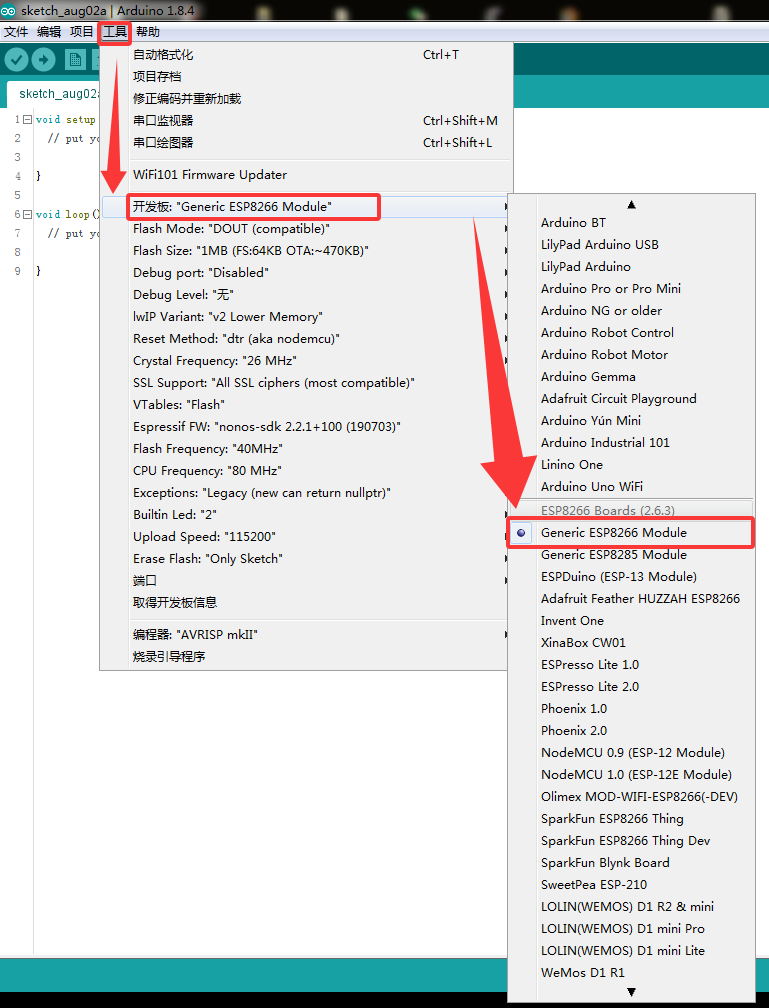The height and width of the screenshot is (1008, 769).
Task: Expand the SSL Support option
Action: (306, 382)
